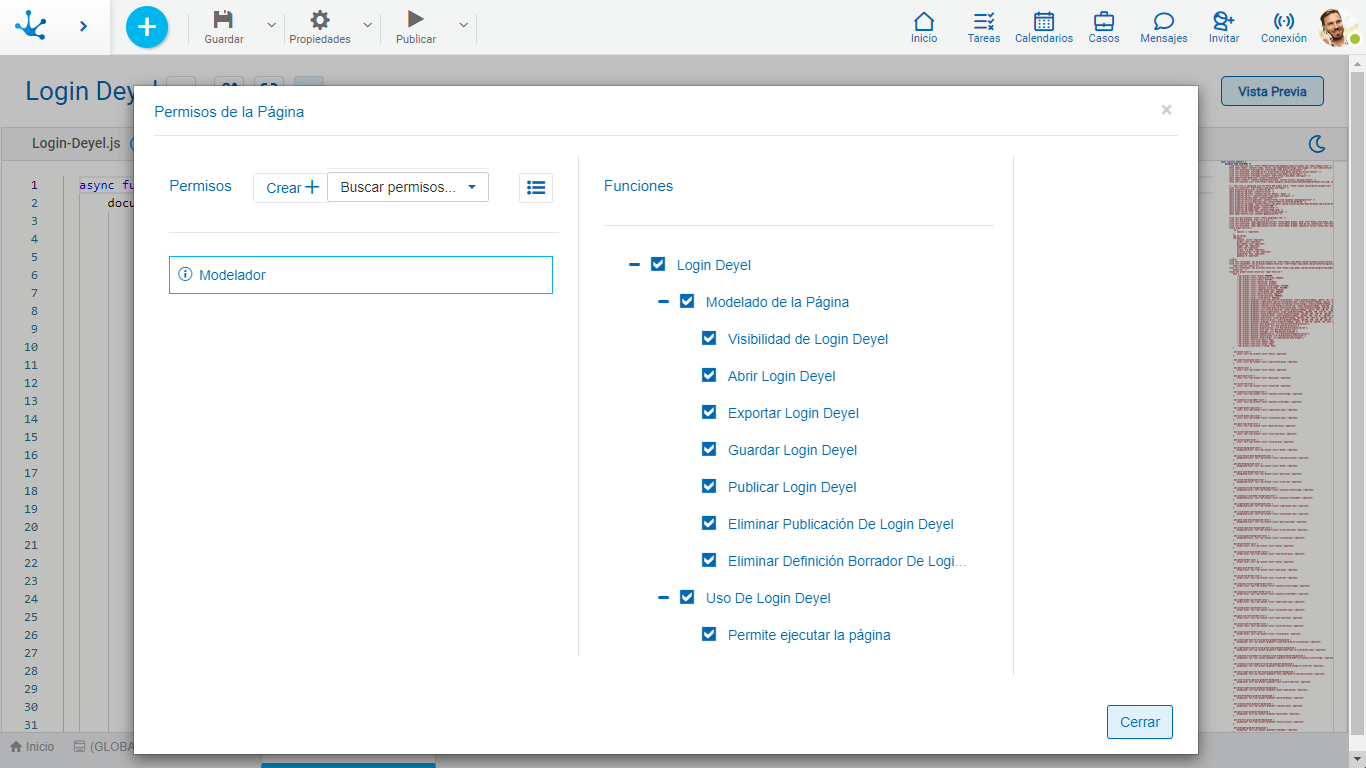This screenshot has height=768, width=1366.
Task: Open the Propiedades dropdown arrow
Action: 367,25
